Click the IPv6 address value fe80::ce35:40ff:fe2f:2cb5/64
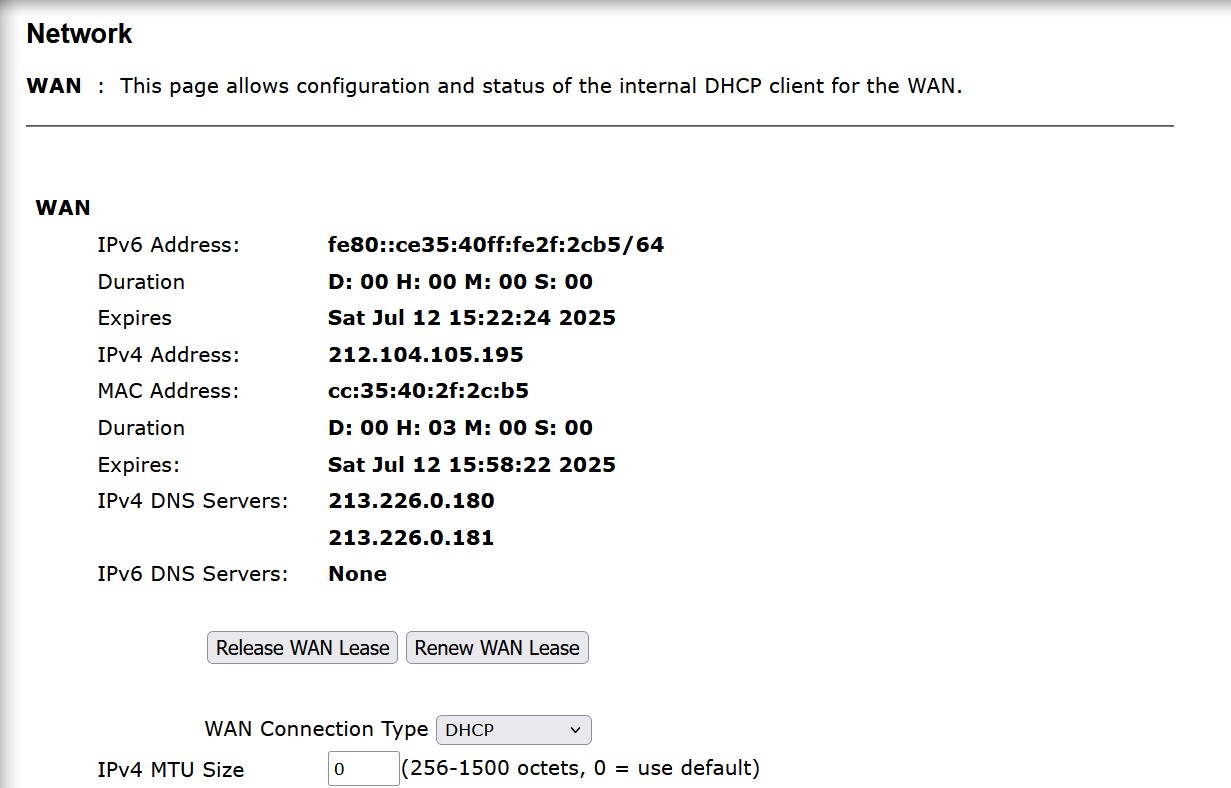 [x=496, y=245]
